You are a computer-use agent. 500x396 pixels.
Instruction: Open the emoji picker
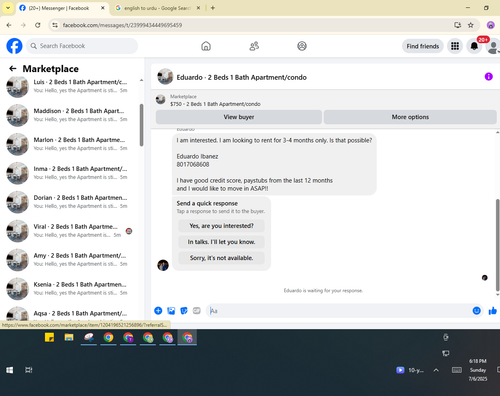pyautogui.click(x=477, y=311)
